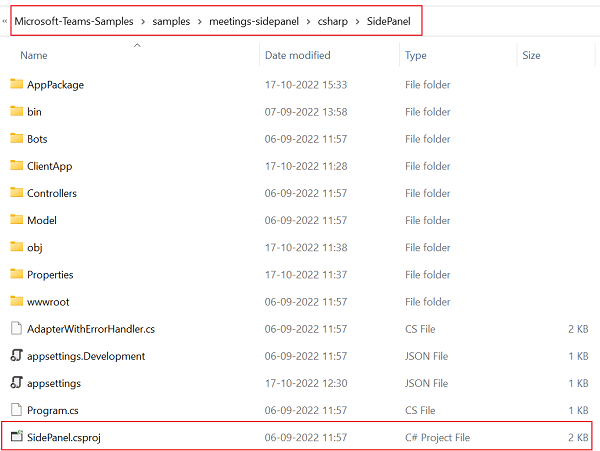Click date 17-10-2022 11:38 of obj
600x451 pixels.
[x=306, y=247]
